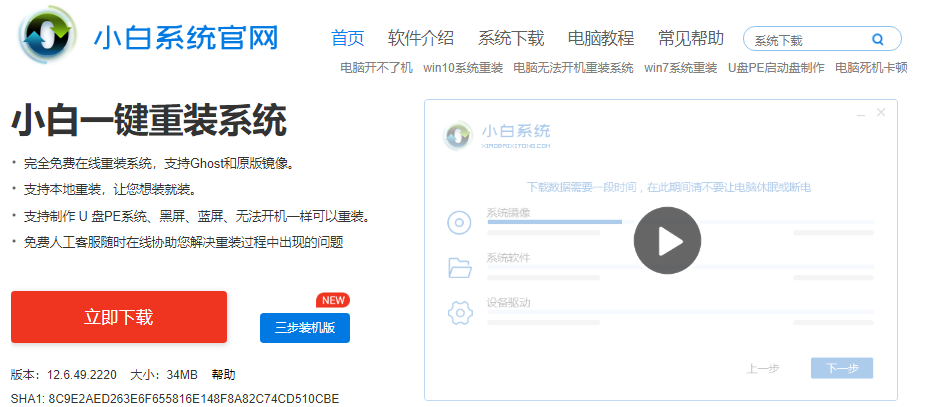The width and height of the screenshot is (926, 407).
Task: Click the red 立即下载 button
Action: tap(119, 318)
